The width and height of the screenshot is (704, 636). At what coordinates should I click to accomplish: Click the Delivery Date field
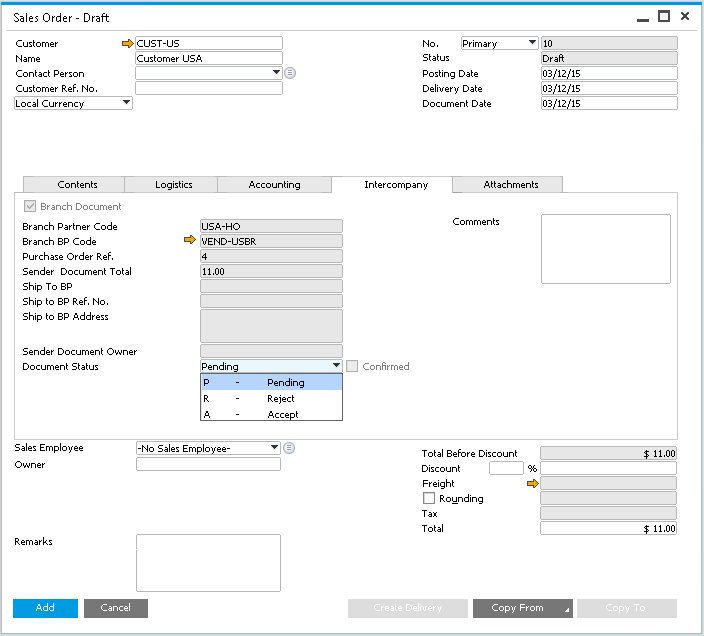pyautogui.click(x=609, y=88)
